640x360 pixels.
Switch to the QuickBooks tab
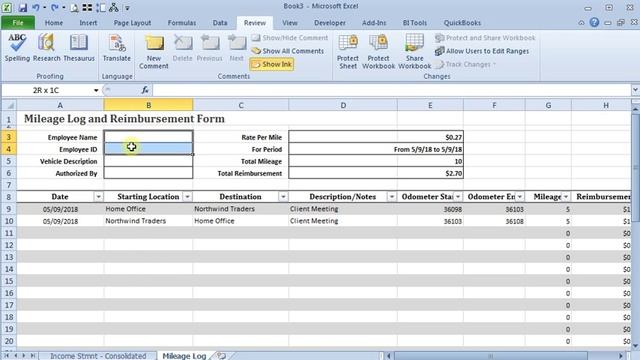click(462, 23)
